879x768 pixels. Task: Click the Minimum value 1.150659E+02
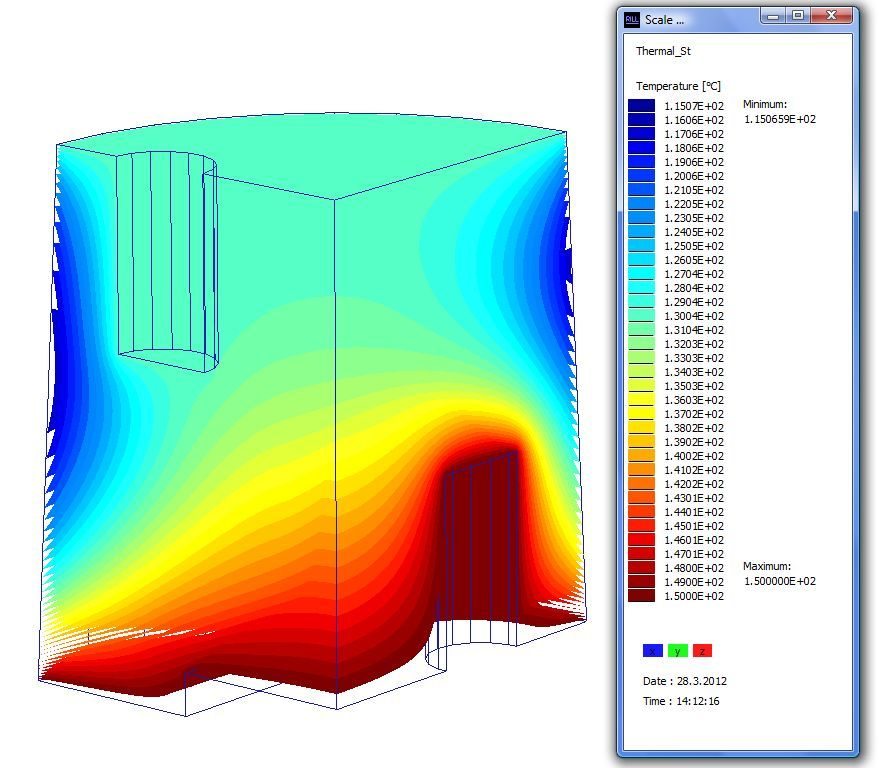779,119
